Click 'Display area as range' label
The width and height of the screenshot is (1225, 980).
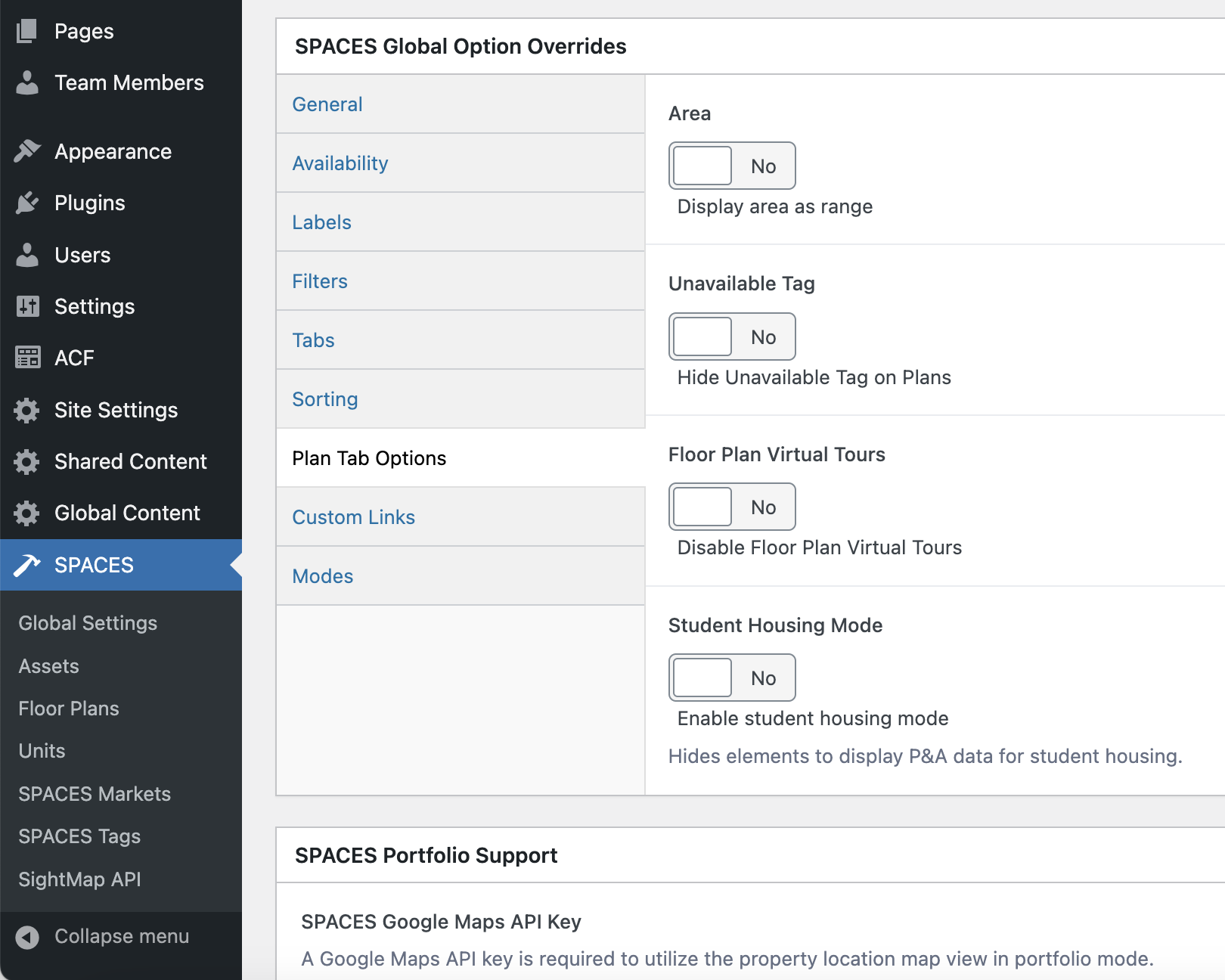pyautogui.click(x=775, y=206)
